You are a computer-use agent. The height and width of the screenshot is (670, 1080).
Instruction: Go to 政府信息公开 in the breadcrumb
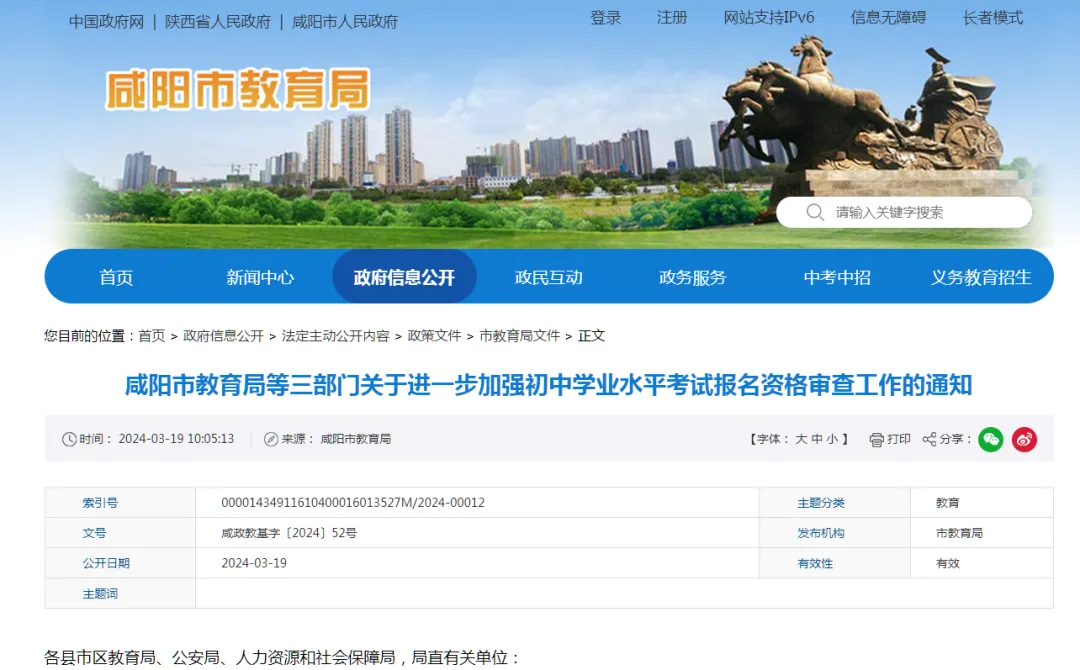click(x=223, y=336)
